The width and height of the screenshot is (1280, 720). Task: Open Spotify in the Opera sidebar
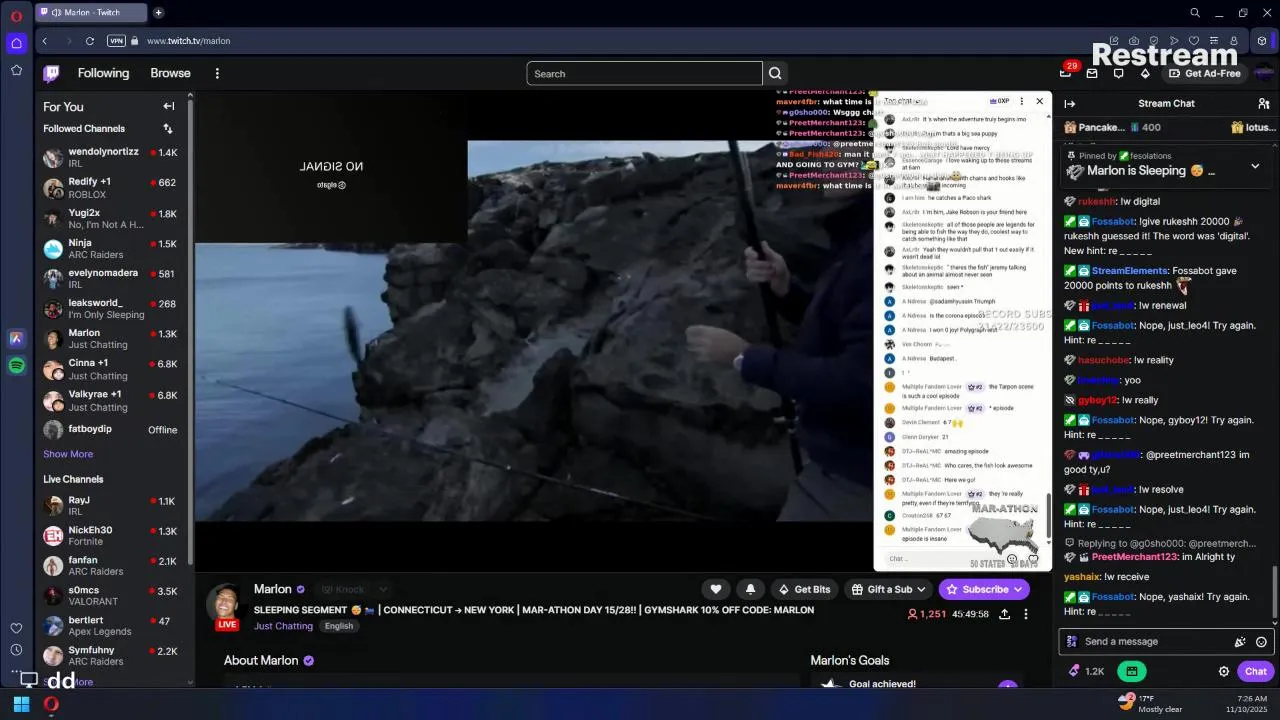pyautogui.click(x=16, y=366)
